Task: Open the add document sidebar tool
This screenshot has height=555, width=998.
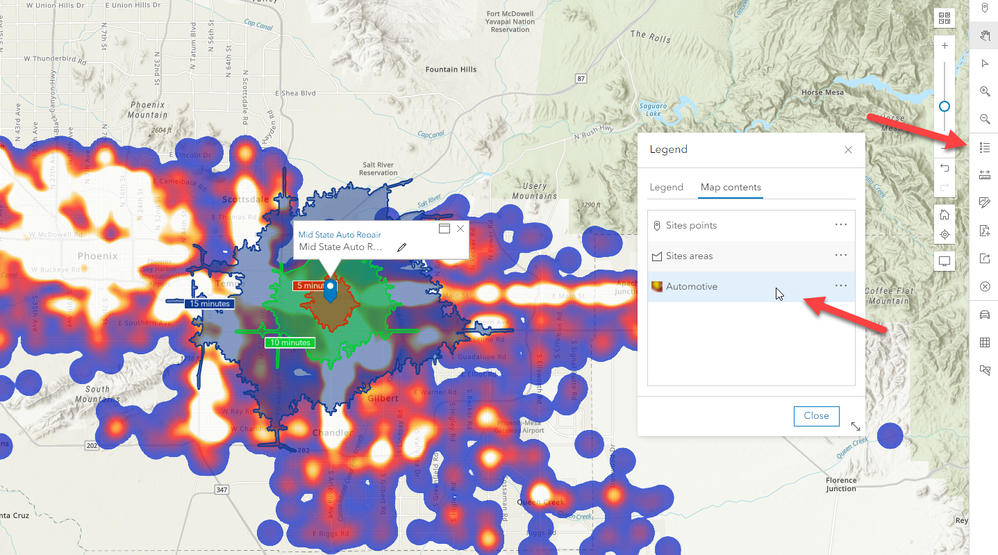Action: 985,231
